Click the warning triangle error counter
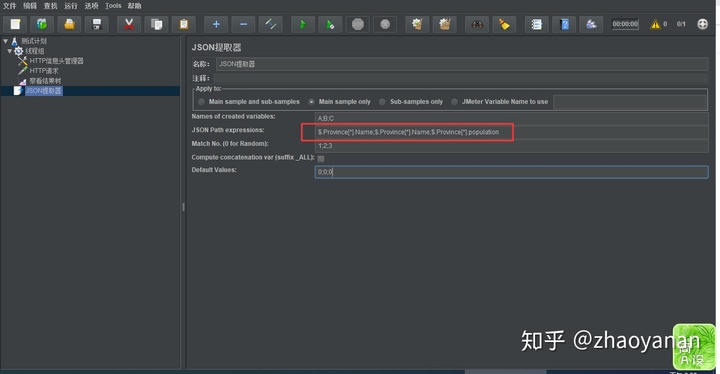Image resolution: width=720 pixels, height=374 pixels. tap(655, 24)
